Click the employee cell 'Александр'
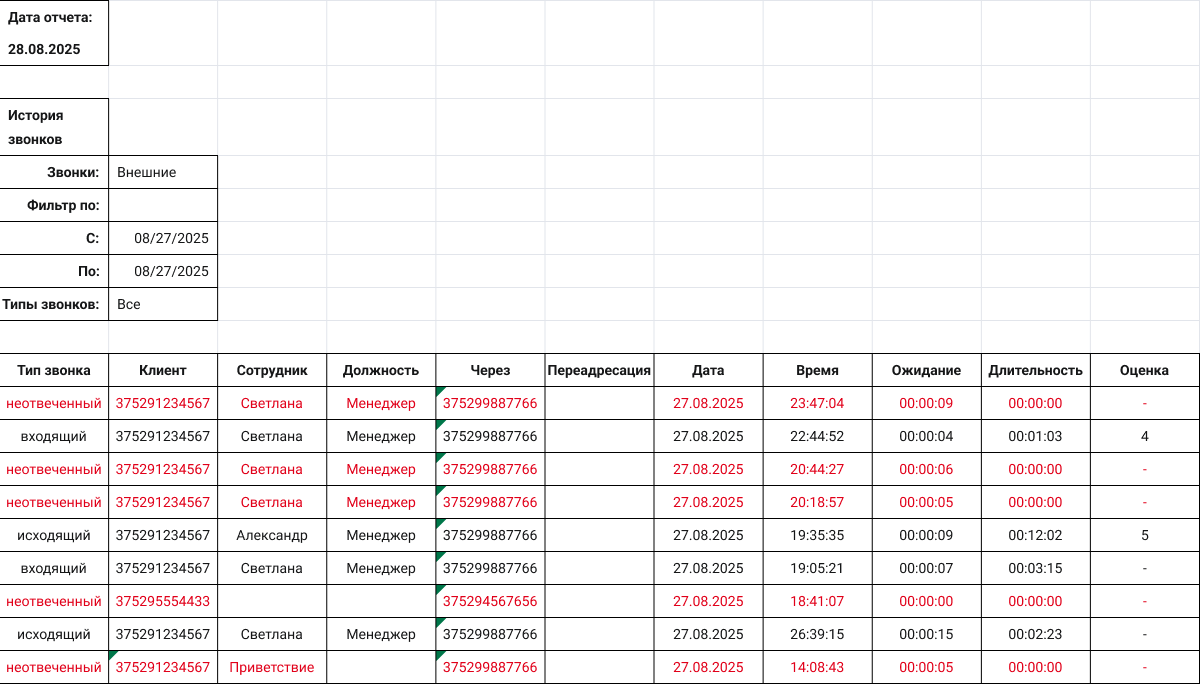This screenshot has height=684, width=1200. coord(272,535)
